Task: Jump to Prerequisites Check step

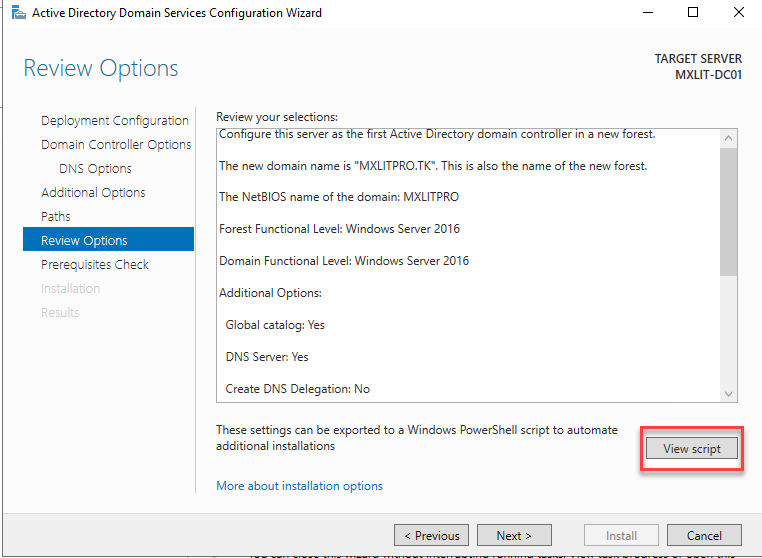Action: pyautogui.click(x=94, y=265)
